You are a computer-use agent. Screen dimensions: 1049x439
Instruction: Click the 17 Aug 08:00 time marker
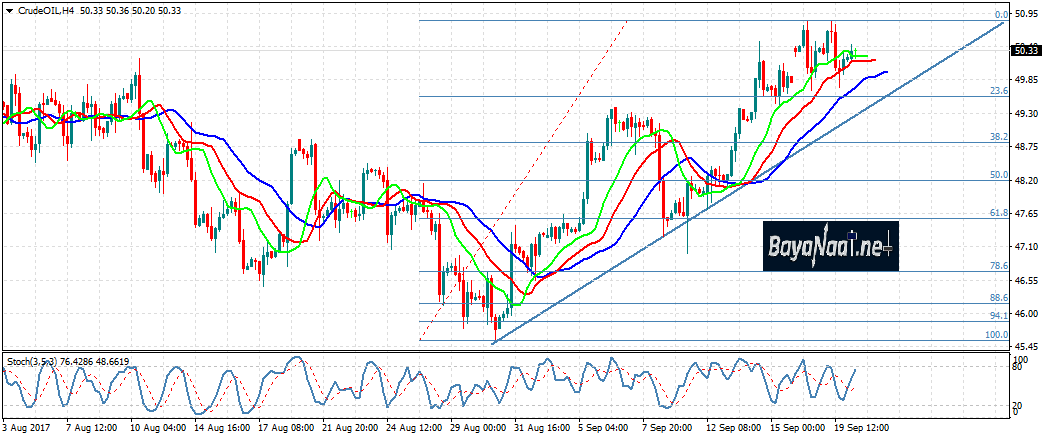(287, 426)
